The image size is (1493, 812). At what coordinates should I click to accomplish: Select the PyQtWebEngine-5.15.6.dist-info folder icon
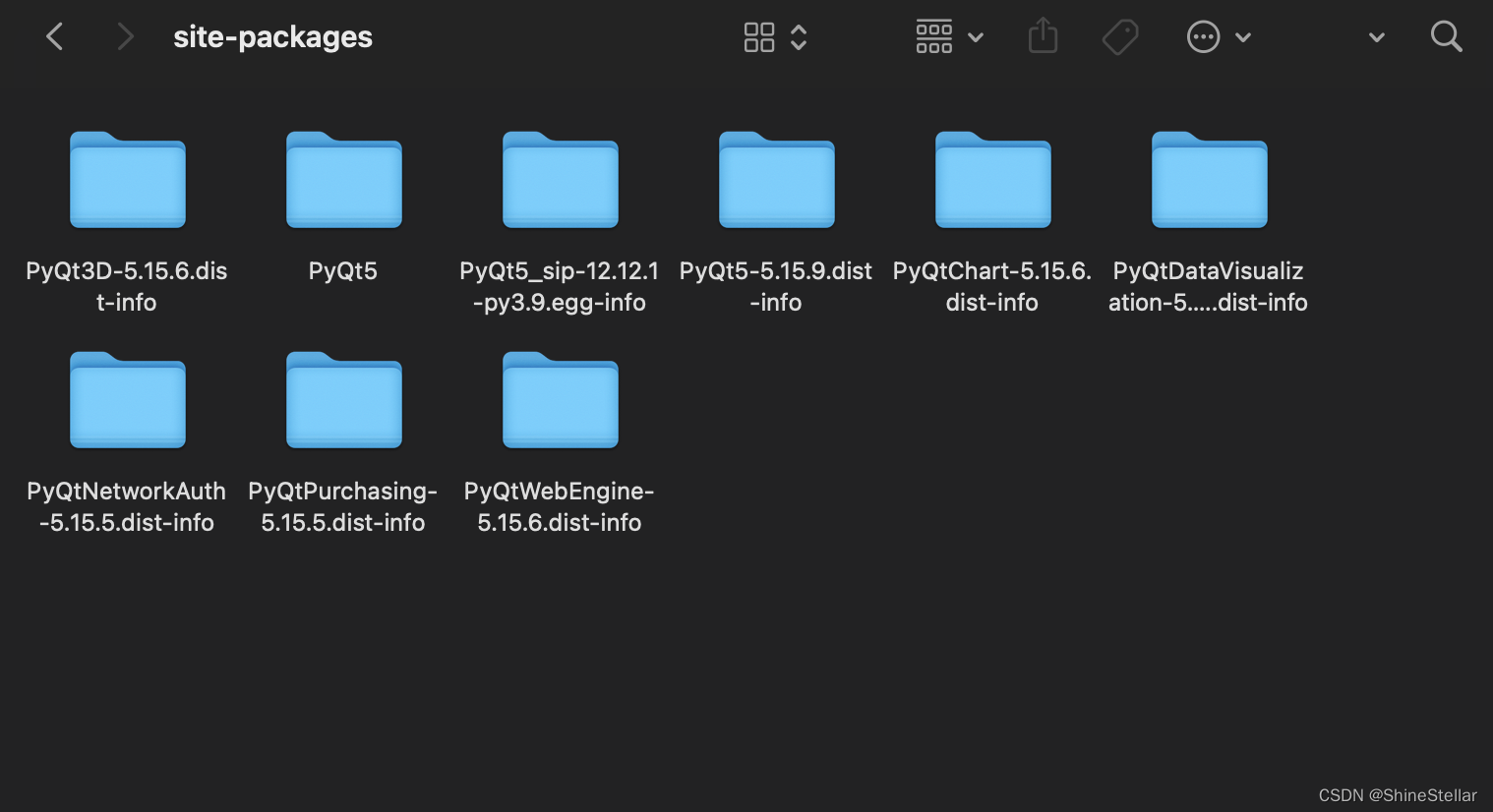[x=561, y=400]
